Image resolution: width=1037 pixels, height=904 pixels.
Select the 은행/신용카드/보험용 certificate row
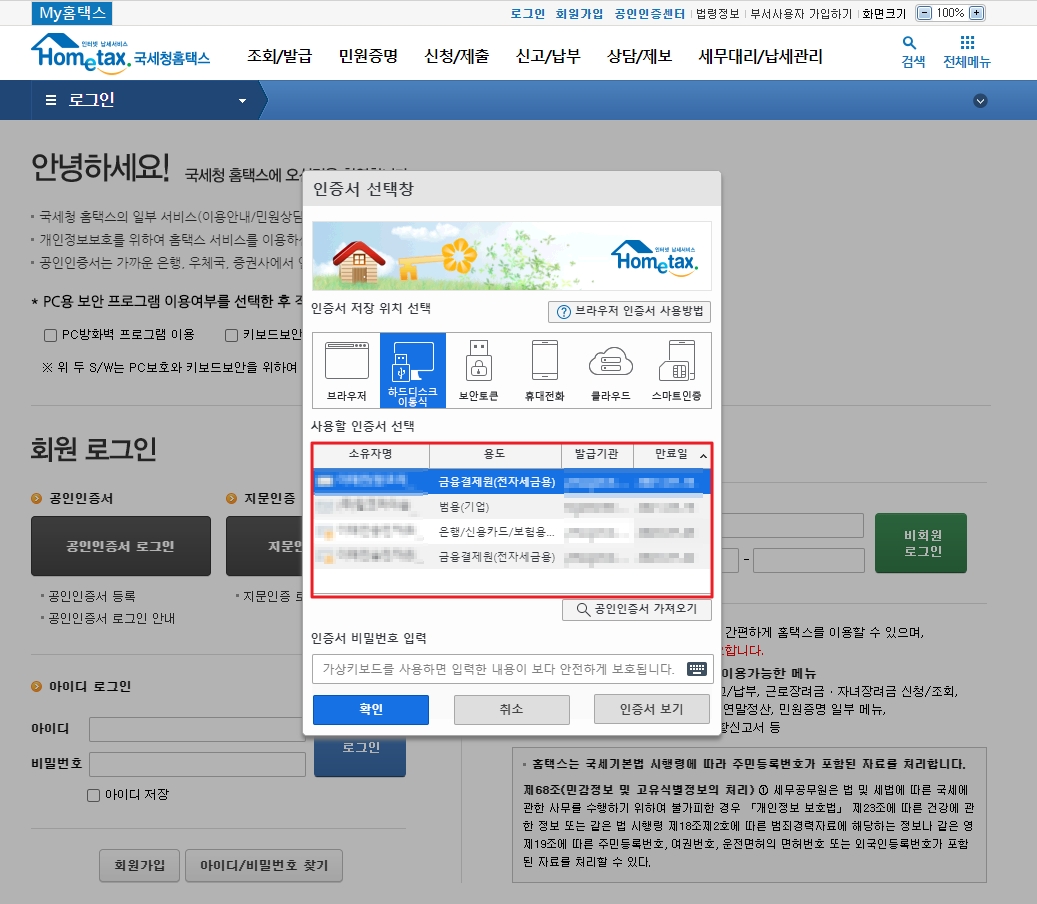(x=512, y=532)
